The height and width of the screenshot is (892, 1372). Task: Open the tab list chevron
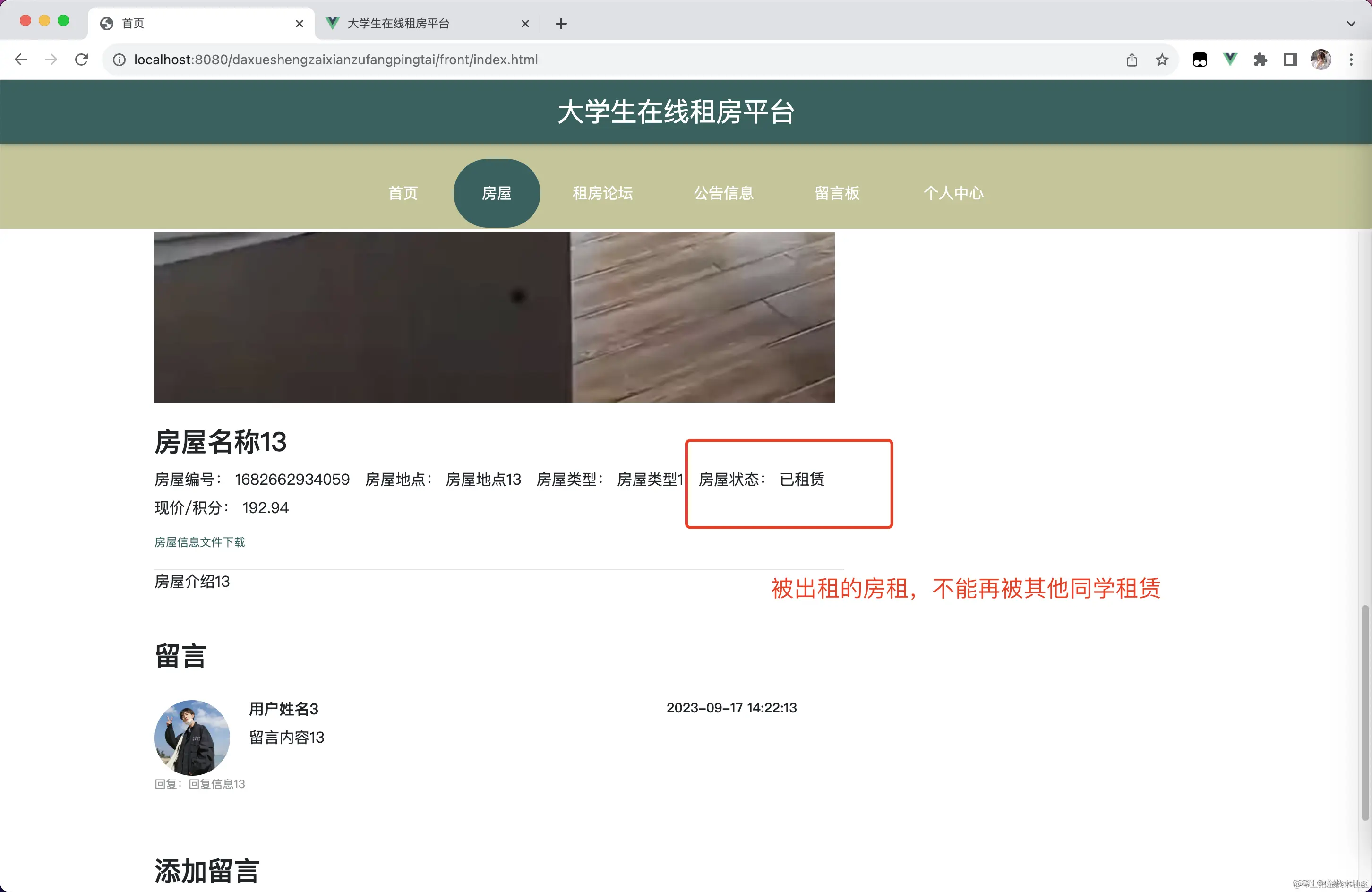coord(1351,23)
